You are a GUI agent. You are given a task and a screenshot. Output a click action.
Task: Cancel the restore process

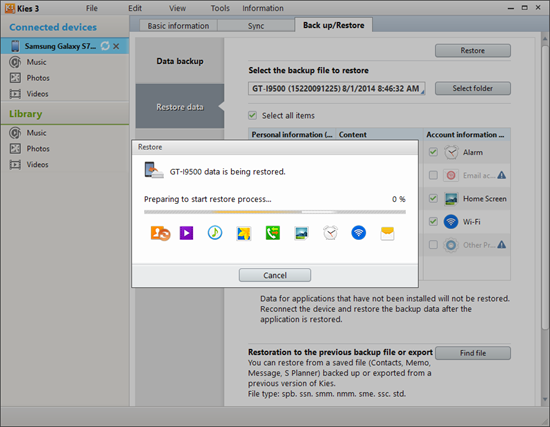275,275
